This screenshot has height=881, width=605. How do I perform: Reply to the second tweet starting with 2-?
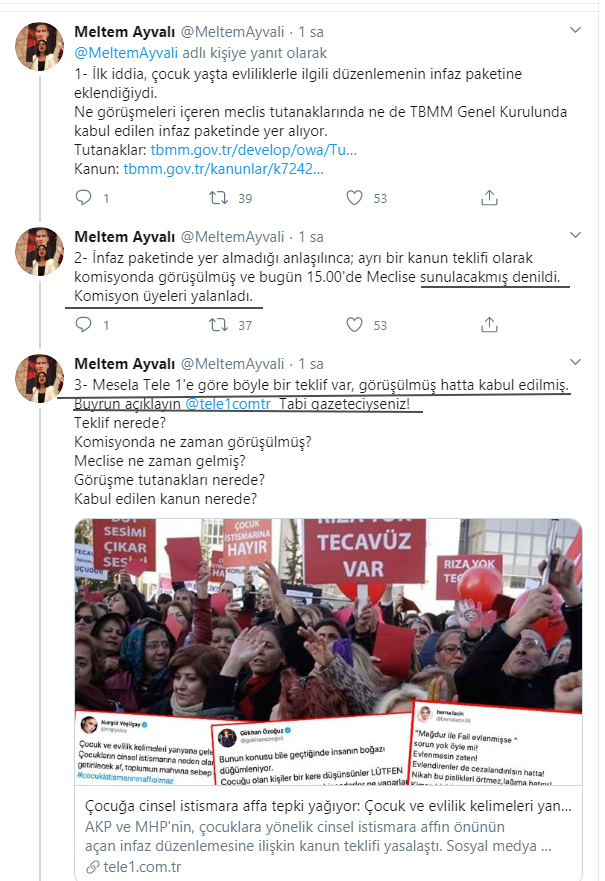coord(84,325)
